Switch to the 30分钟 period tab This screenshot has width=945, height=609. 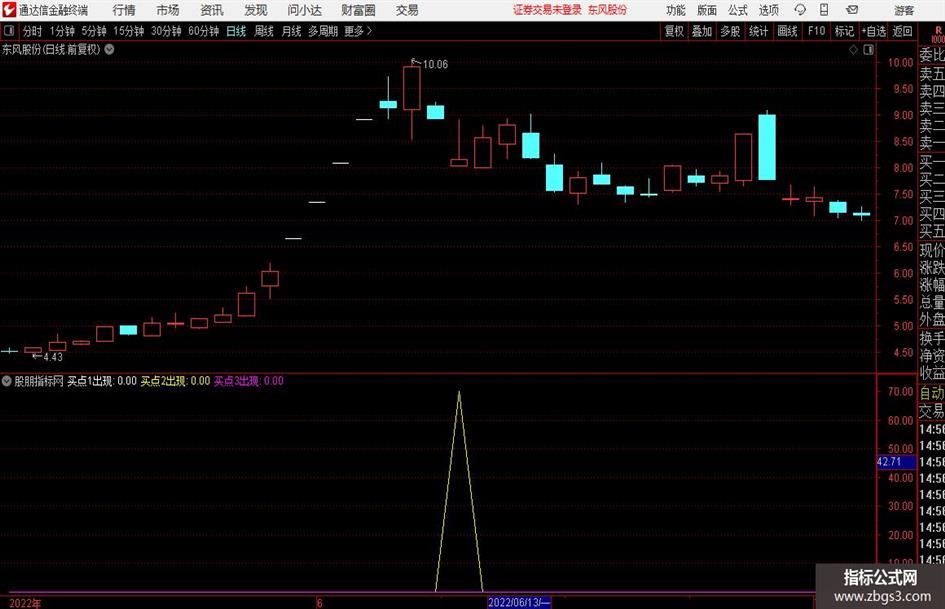[166, 31]
